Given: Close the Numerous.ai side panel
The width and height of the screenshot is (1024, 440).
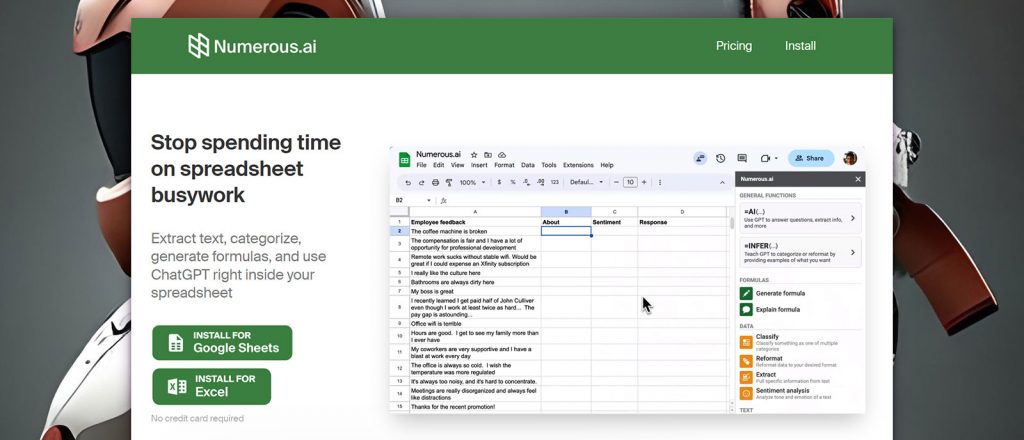Looking at the screenshot, I should click(x=857, y=179).
